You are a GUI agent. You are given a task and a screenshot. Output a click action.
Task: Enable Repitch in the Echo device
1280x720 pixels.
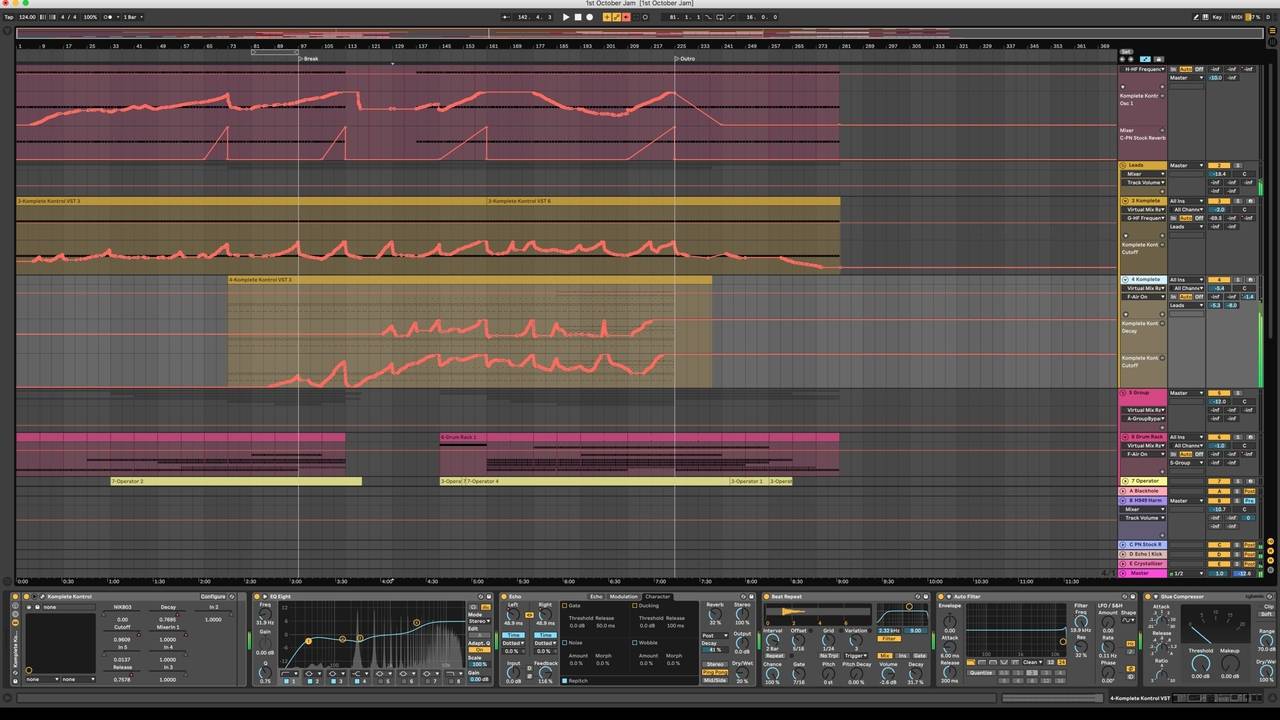pos(567,680)
